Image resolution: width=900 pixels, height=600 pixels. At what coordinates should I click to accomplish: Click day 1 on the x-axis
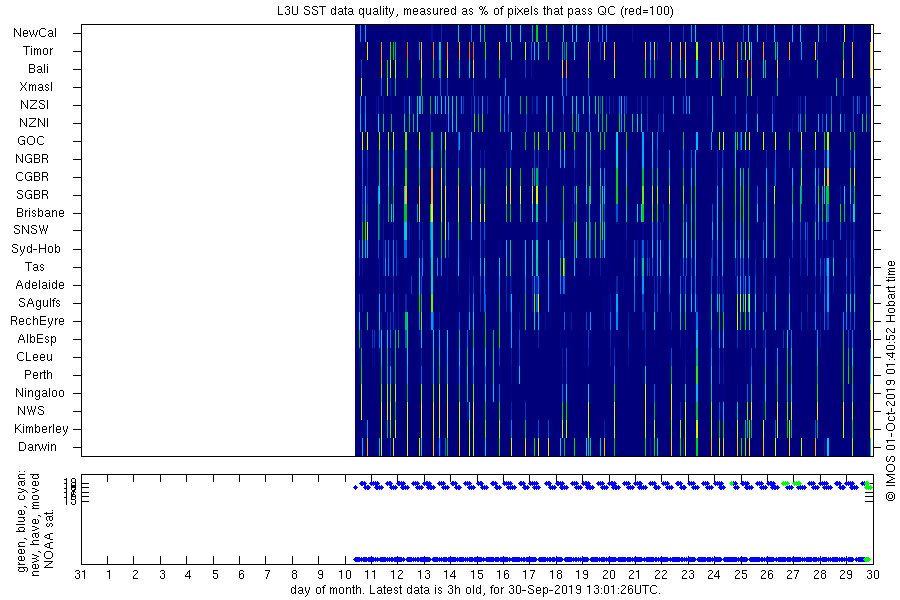pos(108,575)
